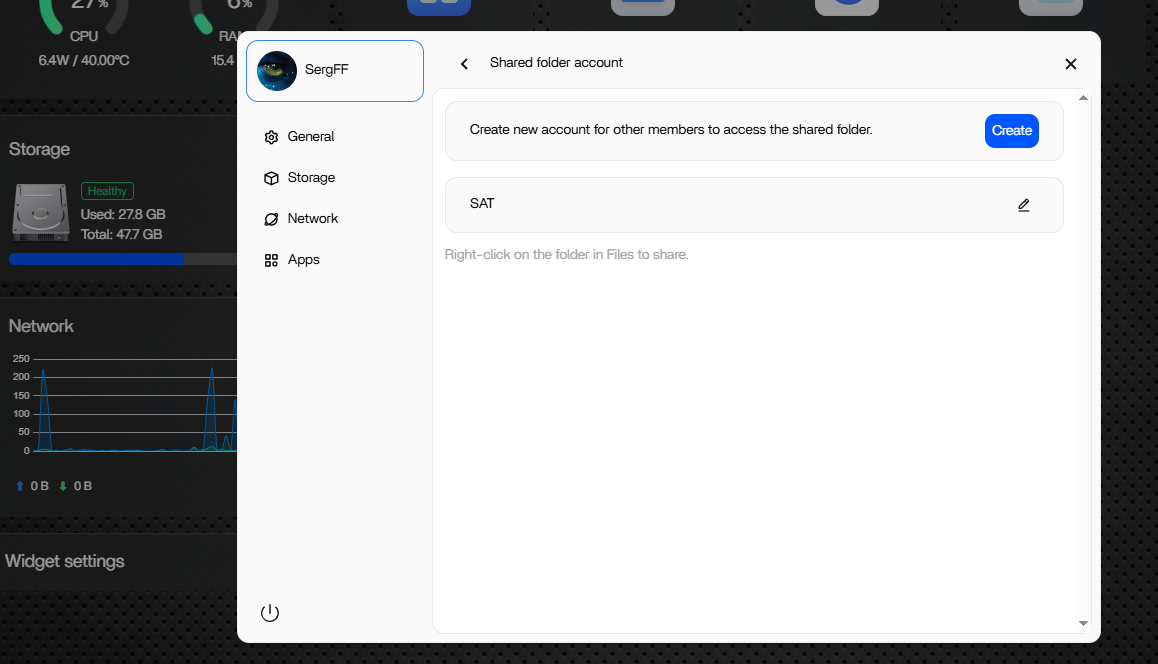1158x664 pixels.
Task: Click the scrollbar up arrow in settings panel
Action: pyautogui.click(x=1083, y=98)
